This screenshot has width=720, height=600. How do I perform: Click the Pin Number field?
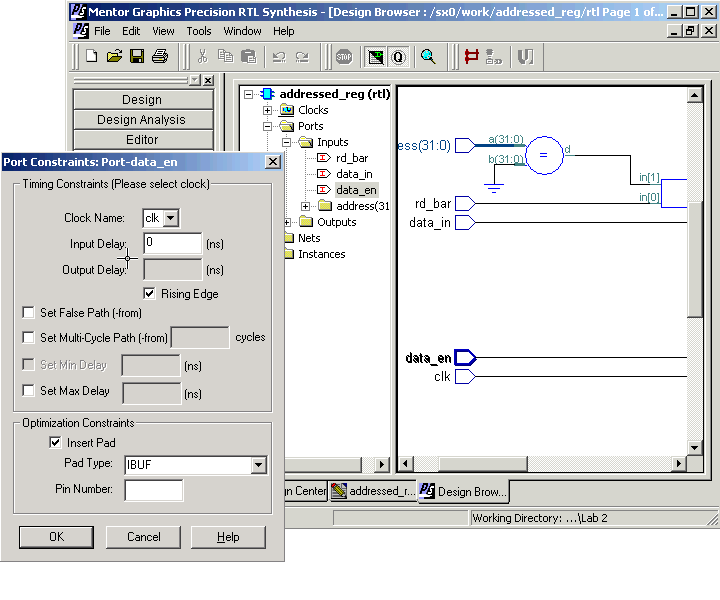(154, 490)
